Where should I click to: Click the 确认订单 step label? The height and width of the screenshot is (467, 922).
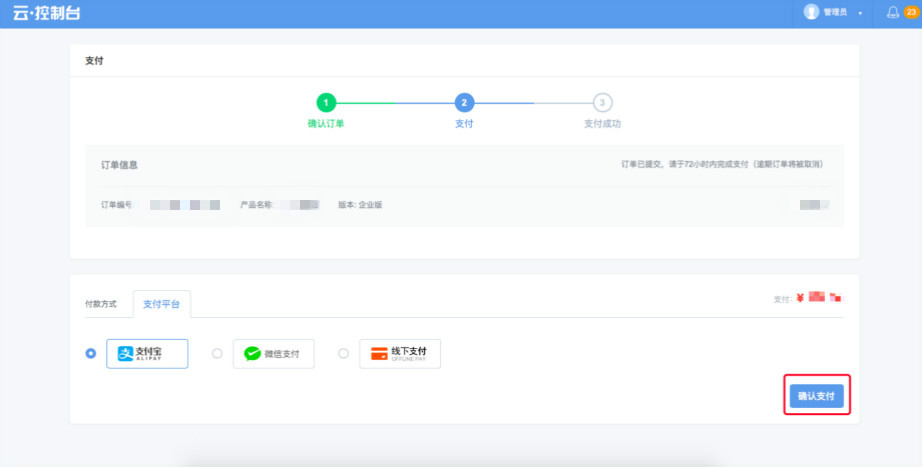(x=326, y=124)
